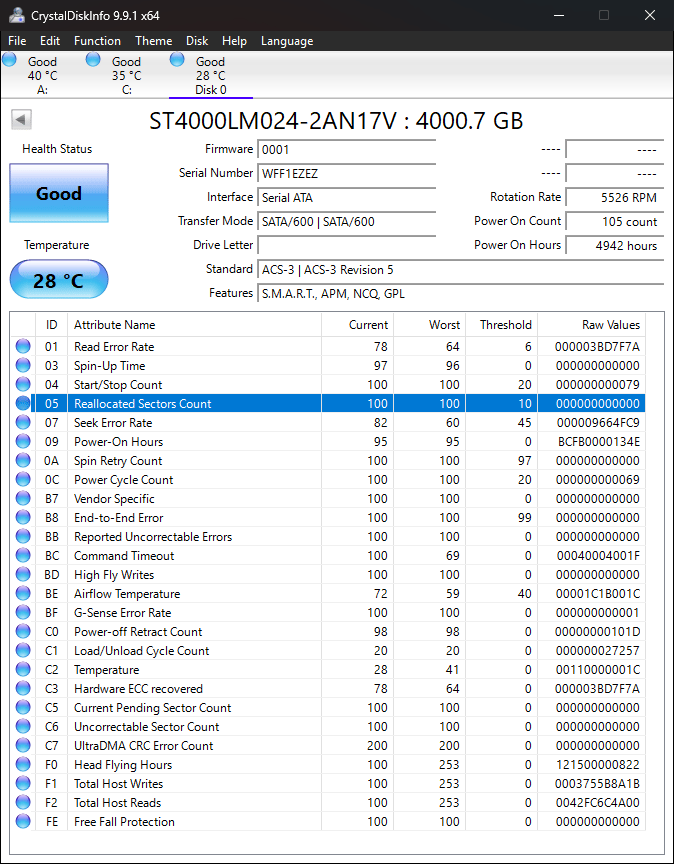674x864 pixels.
Task: Open the Help menu
Action: click(x=234, y=41)
